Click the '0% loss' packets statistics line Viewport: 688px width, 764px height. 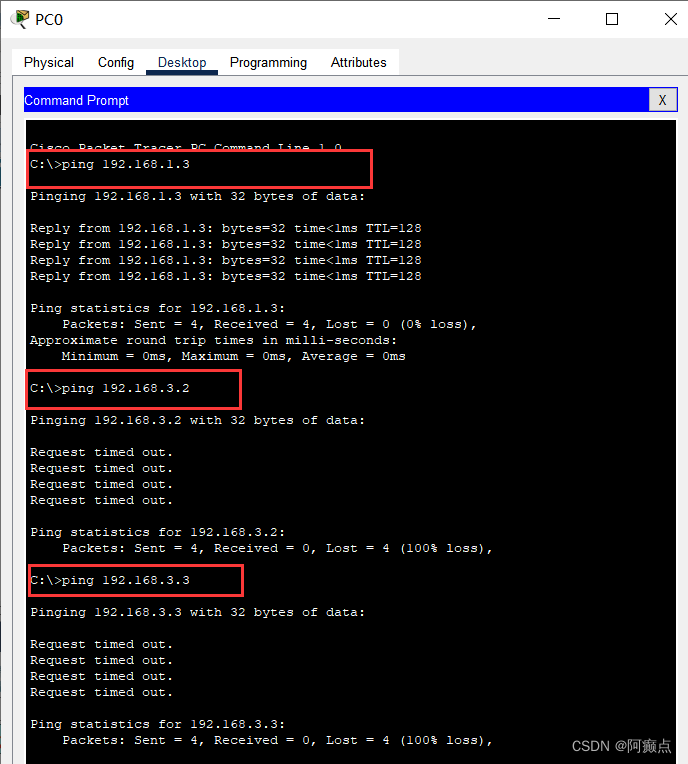(x=269, y=325)
